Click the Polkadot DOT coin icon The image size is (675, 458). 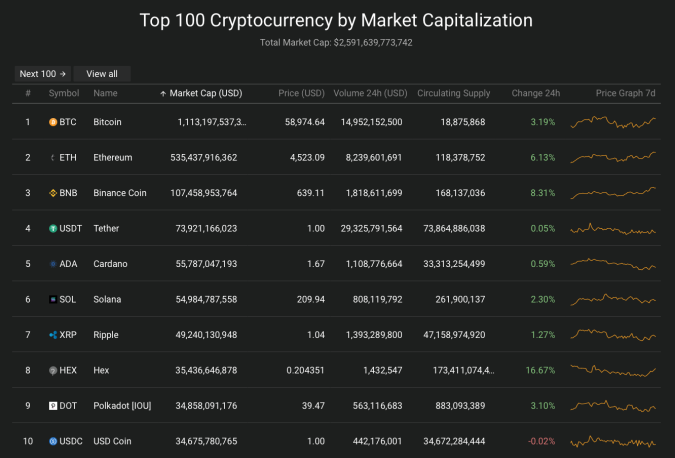pos(53,406)
